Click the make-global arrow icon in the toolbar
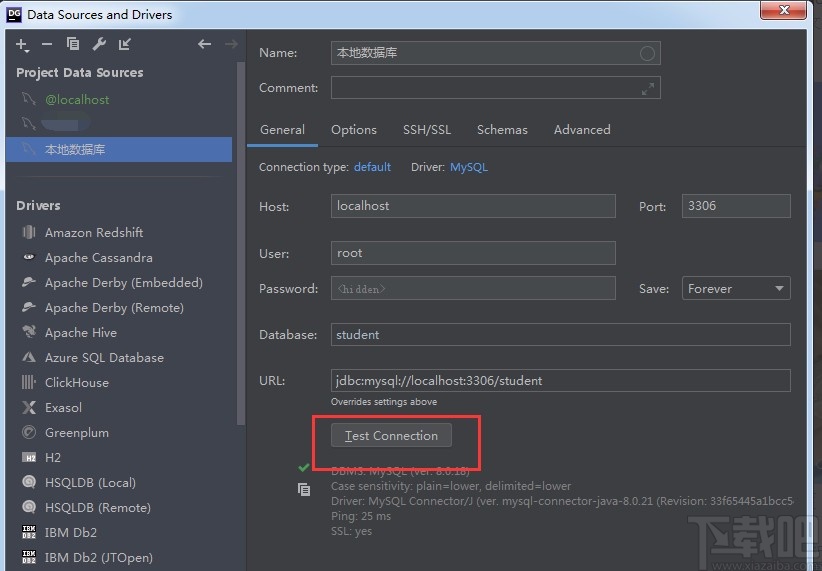The image size is (822, 571). [125, 44]
